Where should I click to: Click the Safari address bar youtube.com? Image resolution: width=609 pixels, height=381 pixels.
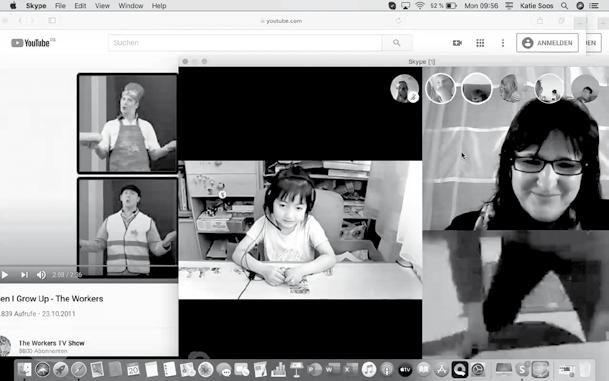[x=281, y=21]
